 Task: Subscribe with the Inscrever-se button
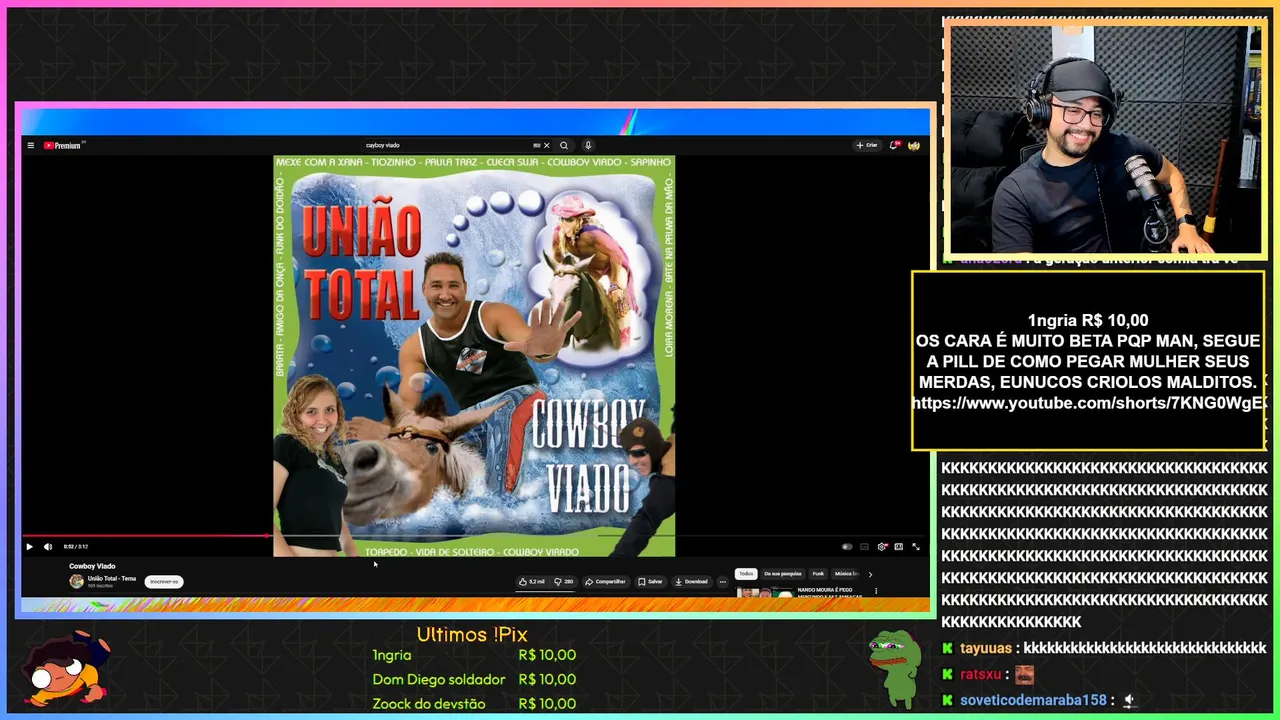click(x=164, y=581)
